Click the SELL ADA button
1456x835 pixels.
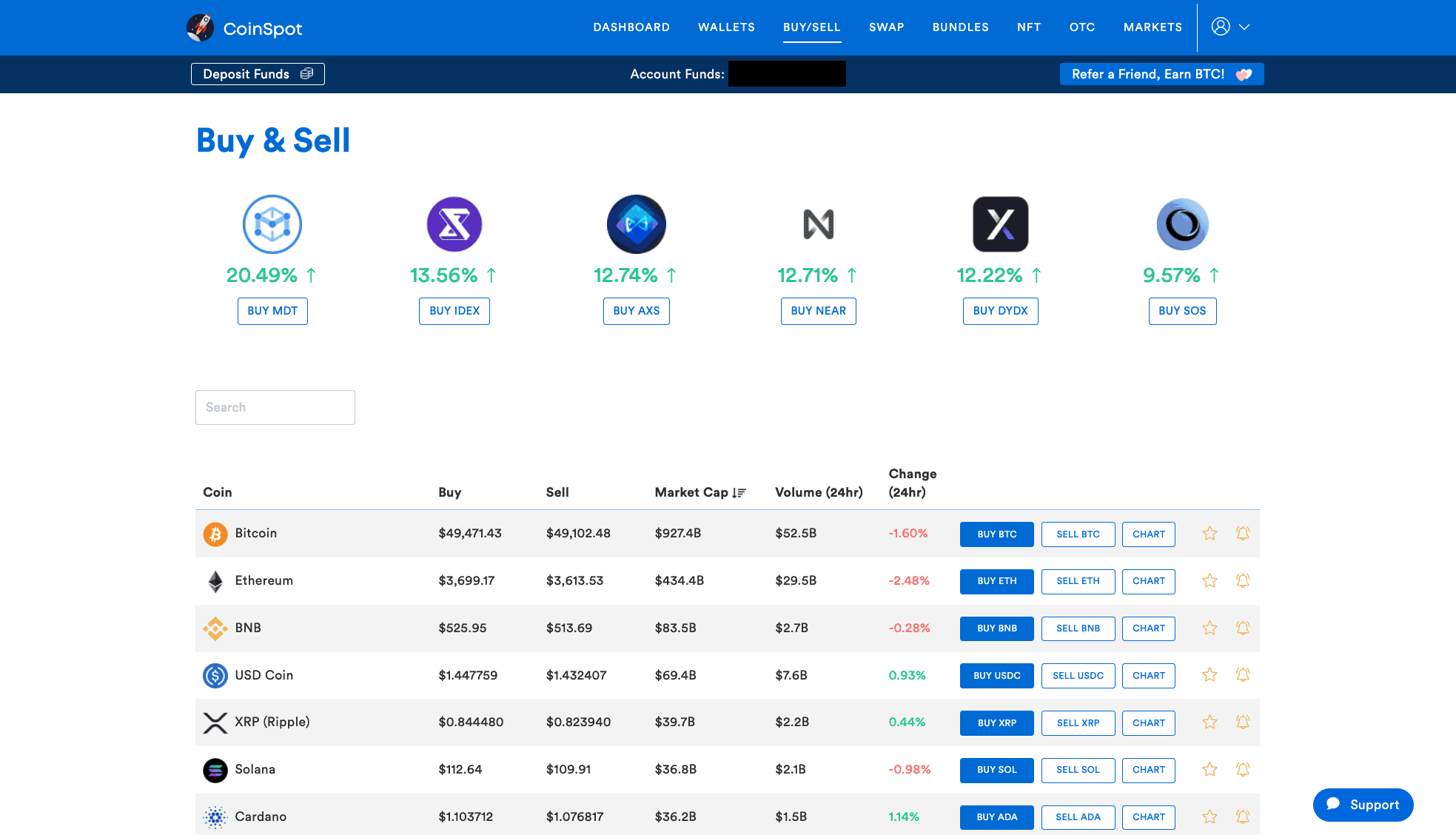[x=1078, y=817]
